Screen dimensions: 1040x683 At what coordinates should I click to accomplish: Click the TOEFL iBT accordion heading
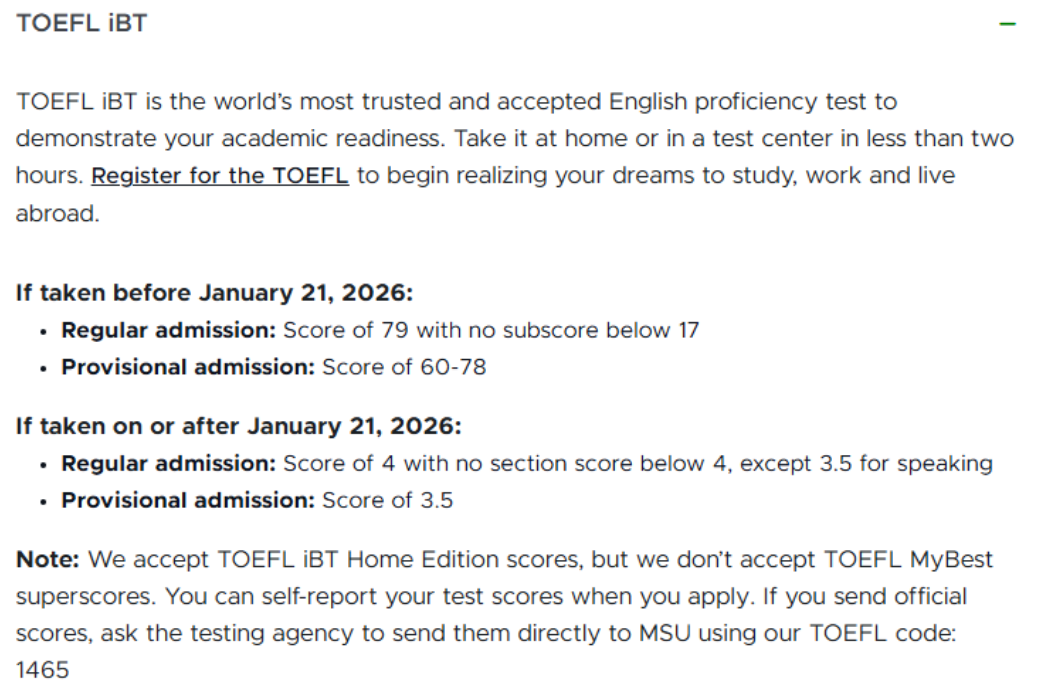coord(81,23)
